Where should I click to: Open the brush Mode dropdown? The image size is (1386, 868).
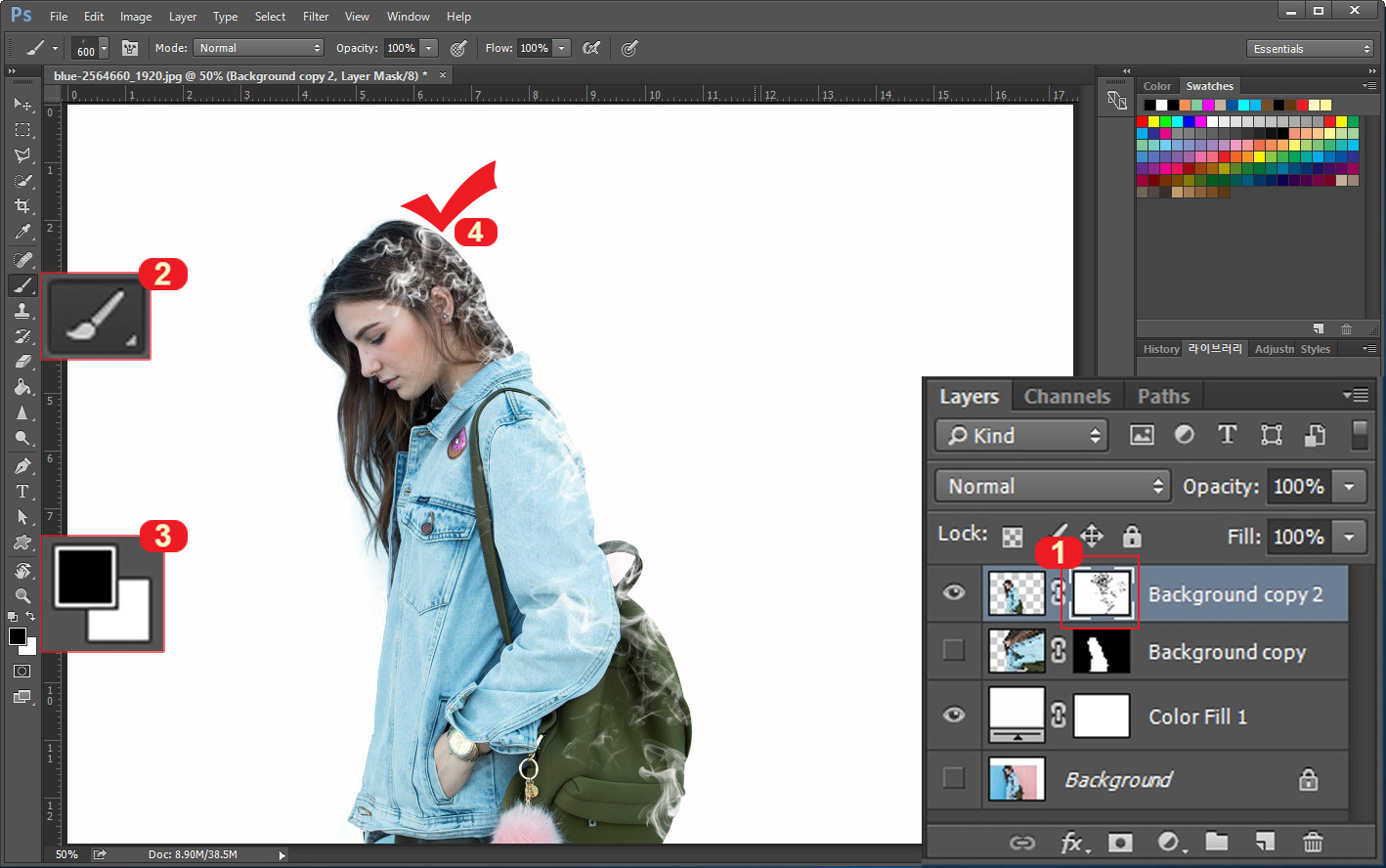259,48
